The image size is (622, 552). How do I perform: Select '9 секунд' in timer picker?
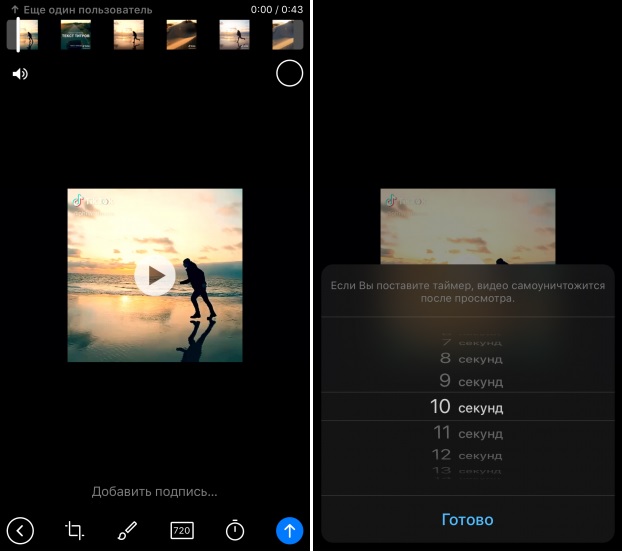467,381
